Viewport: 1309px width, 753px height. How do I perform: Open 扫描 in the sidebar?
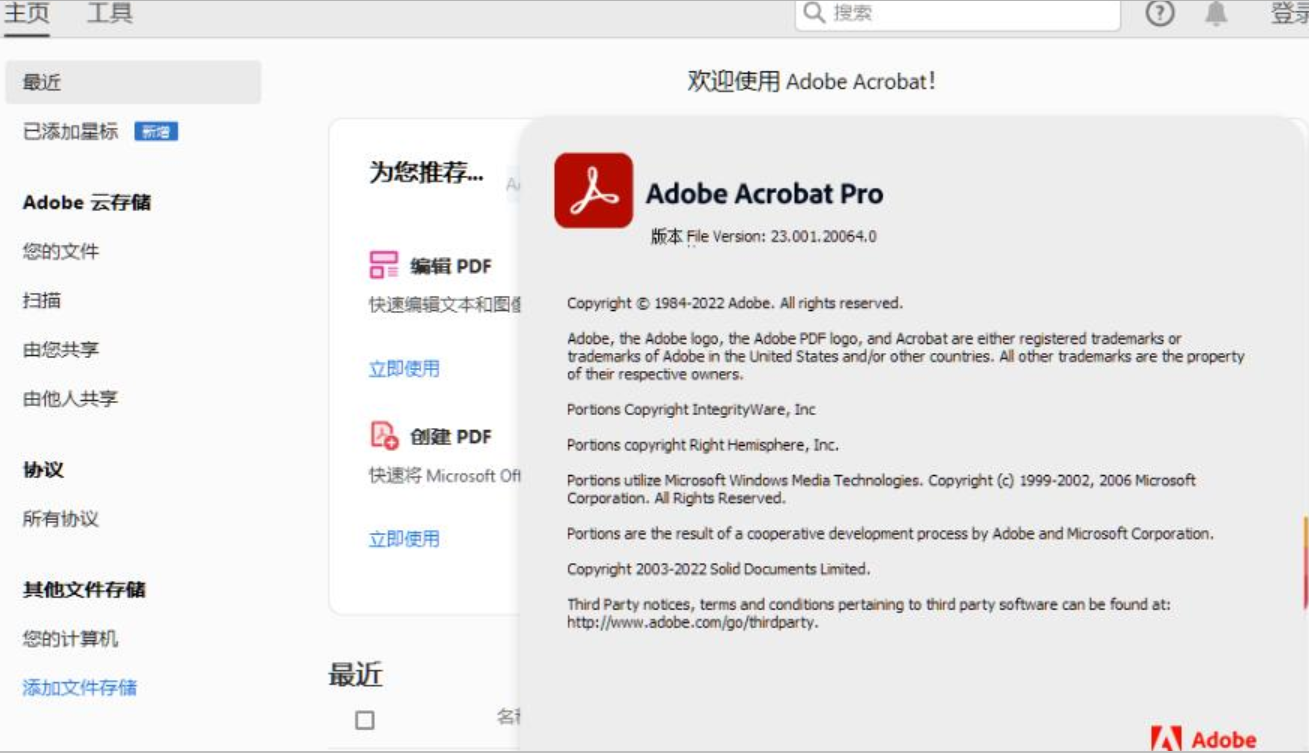(42, 300)
